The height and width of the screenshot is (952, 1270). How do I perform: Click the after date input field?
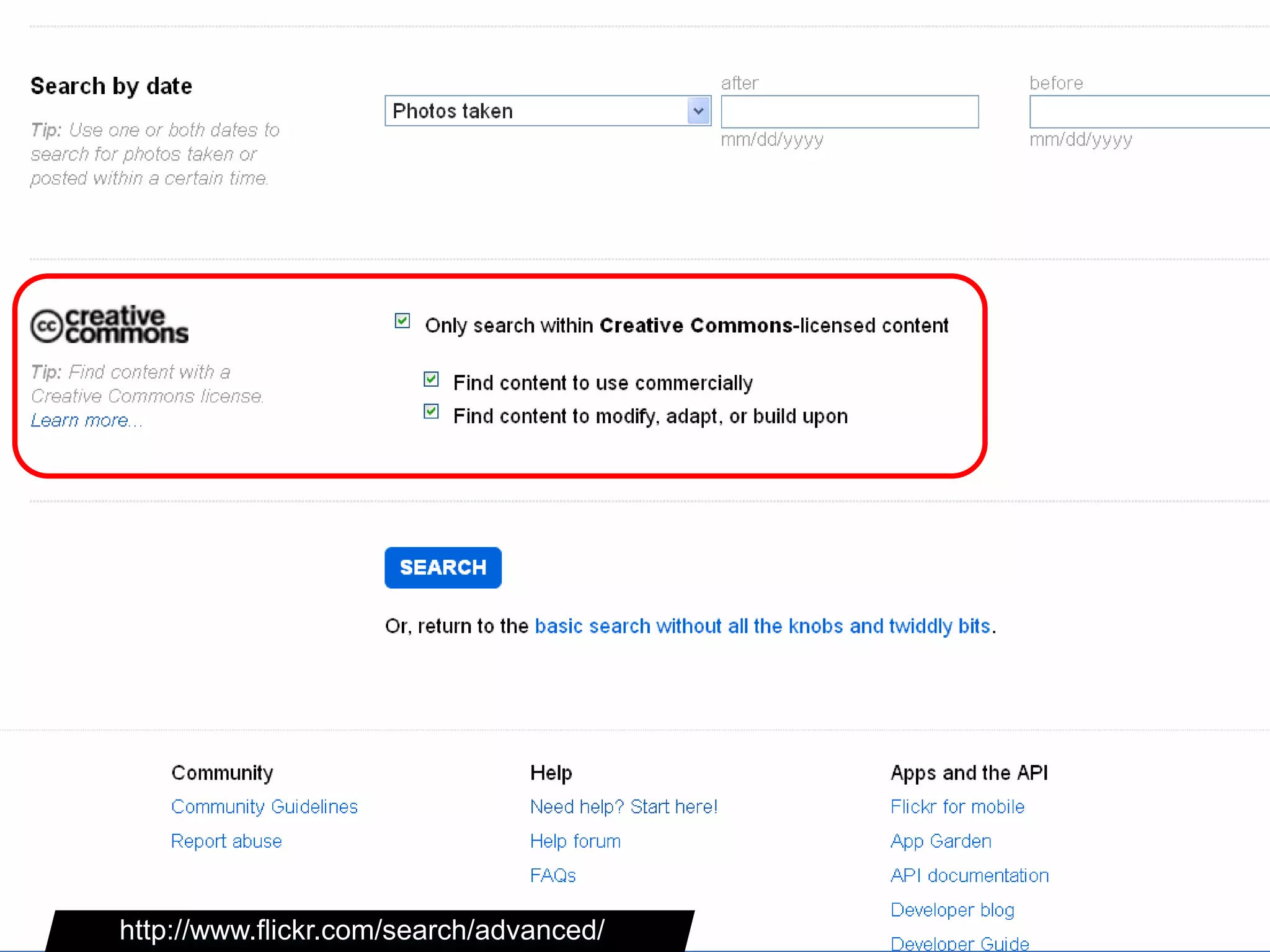(849, 112)
